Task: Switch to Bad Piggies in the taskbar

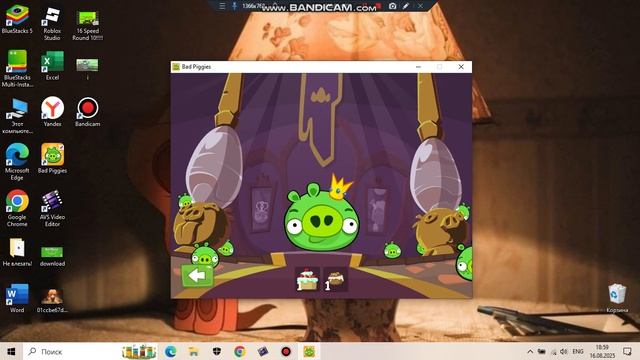Action: point(309,351)
